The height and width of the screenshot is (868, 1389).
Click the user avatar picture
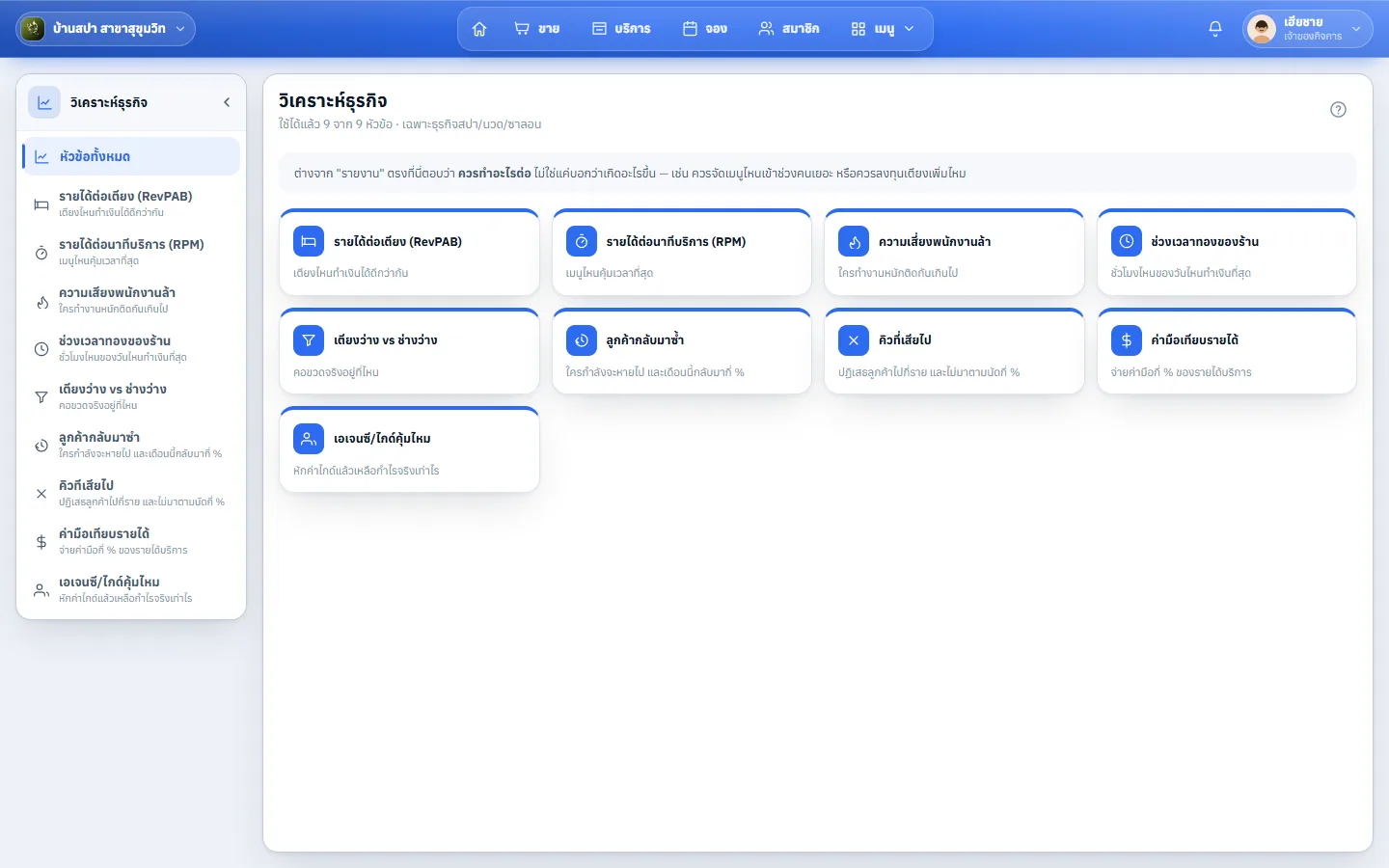point(1262,29)
